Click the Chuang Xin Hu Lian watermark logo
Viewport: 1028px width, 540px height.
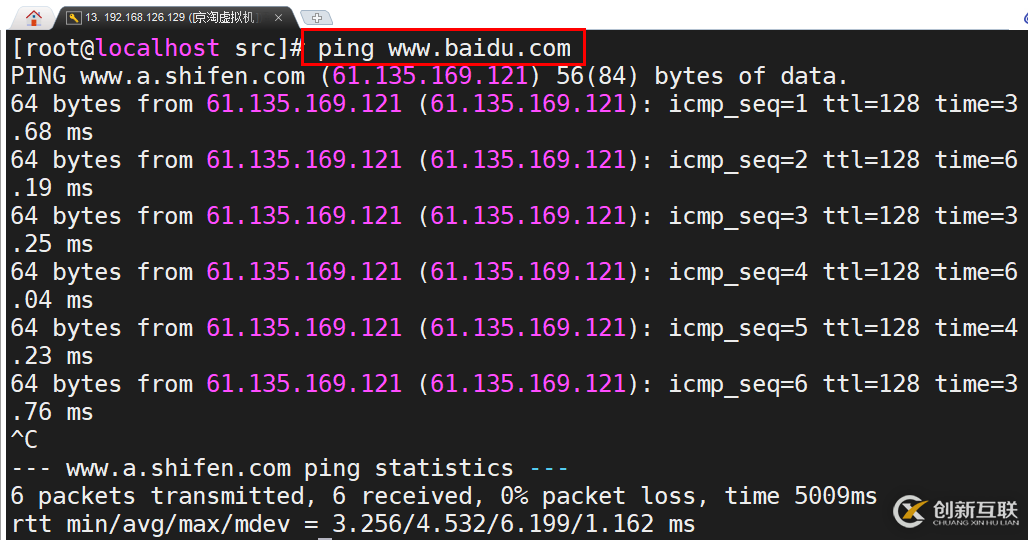956,511
